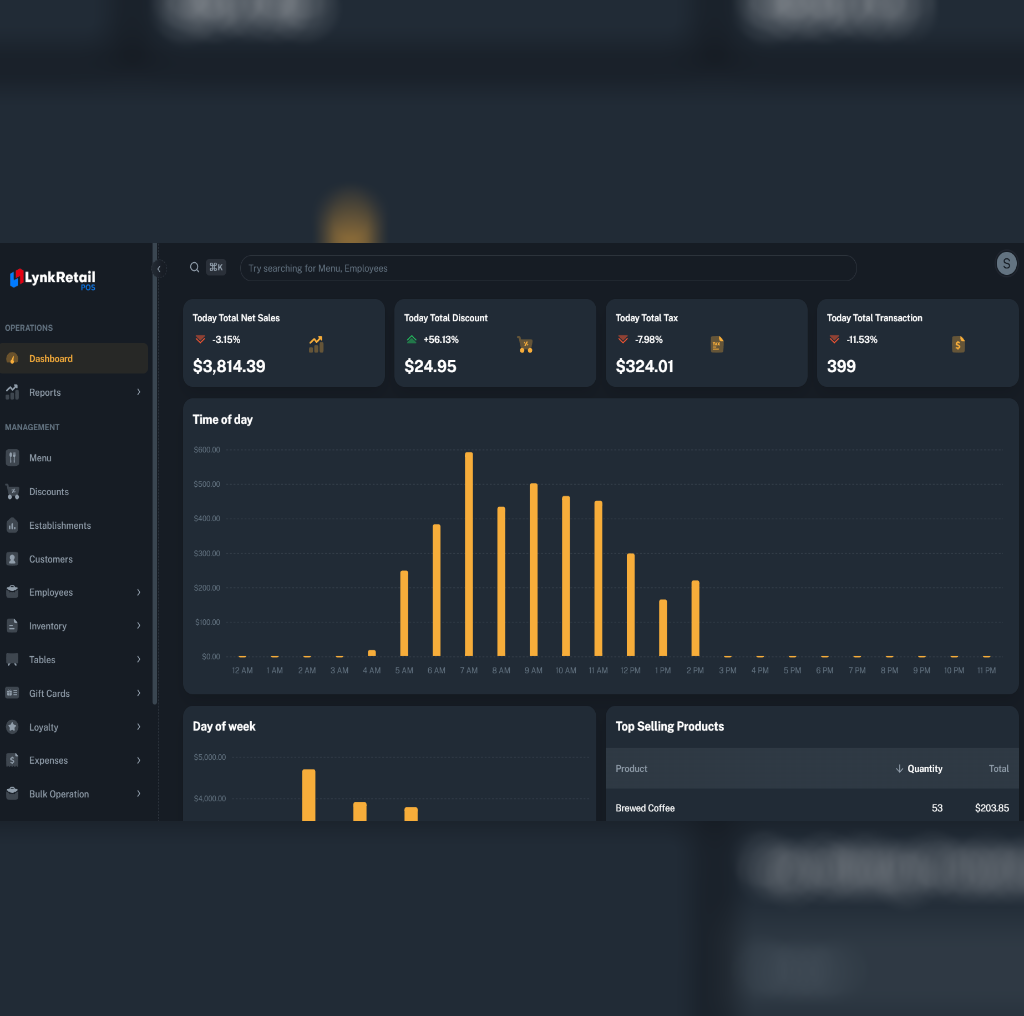Select the Dashboard sidebar item
Image resolution: width=1024 pixels, height=1016 pixels.
(x=74, y=358)
